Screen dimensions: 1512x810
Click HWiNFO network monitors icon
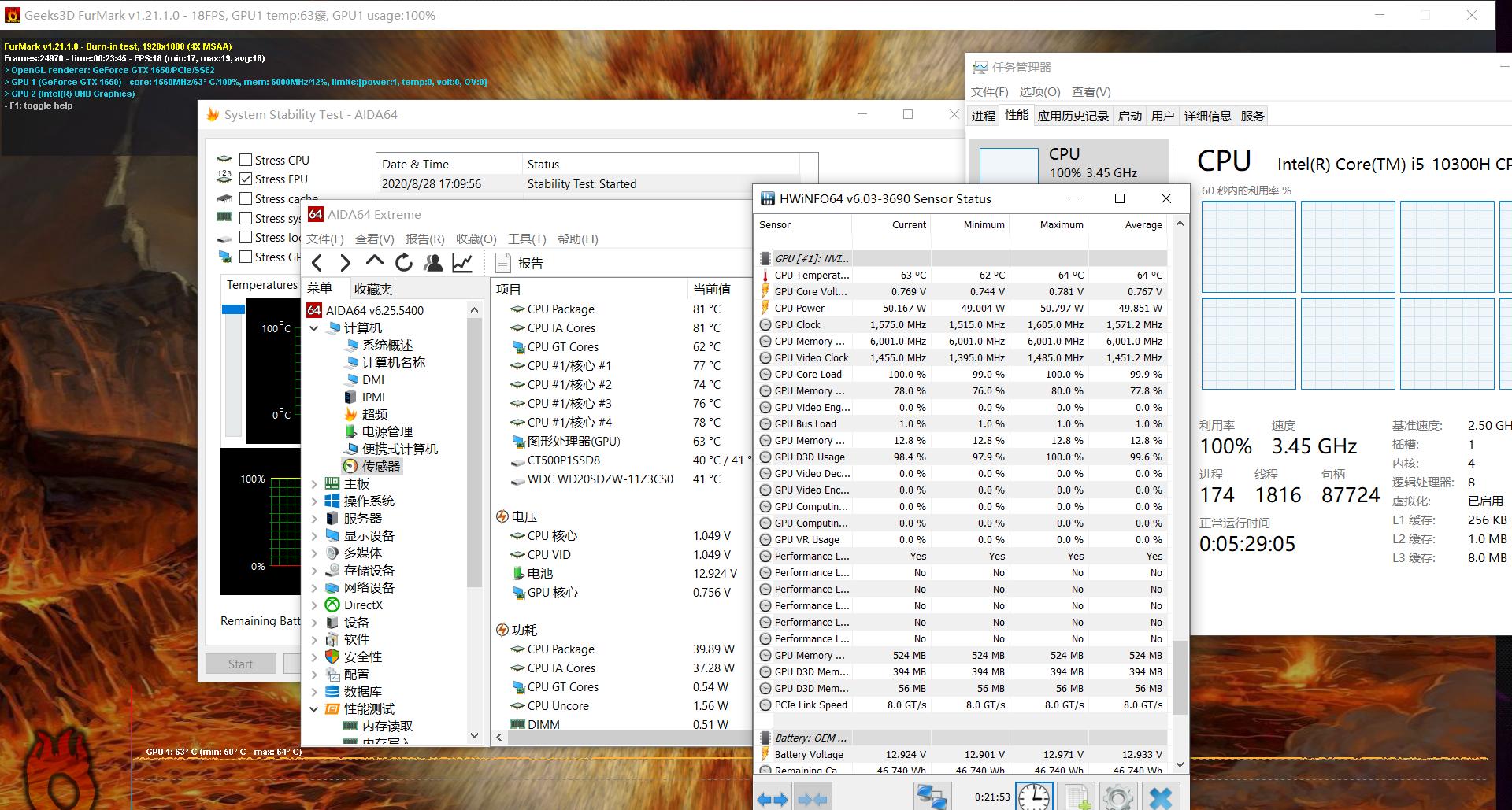[931, 797]
